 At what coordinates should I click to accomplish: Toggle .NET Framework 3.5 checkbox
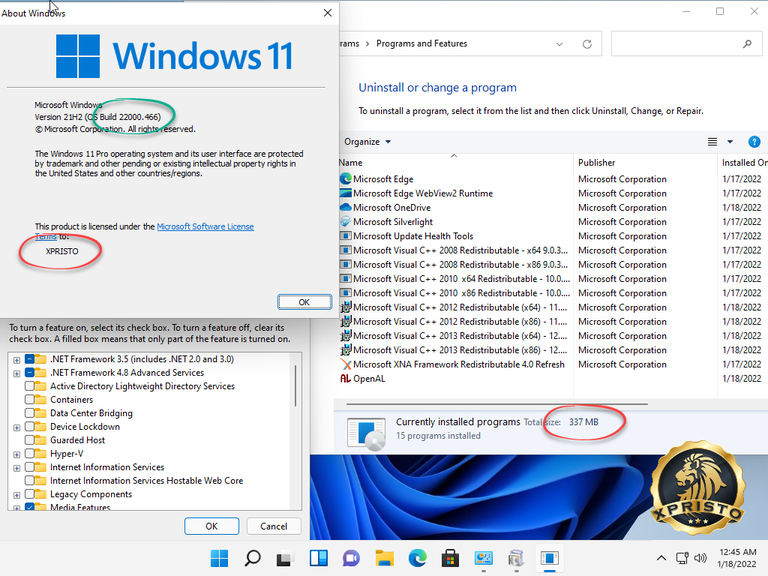click(29, 359)
